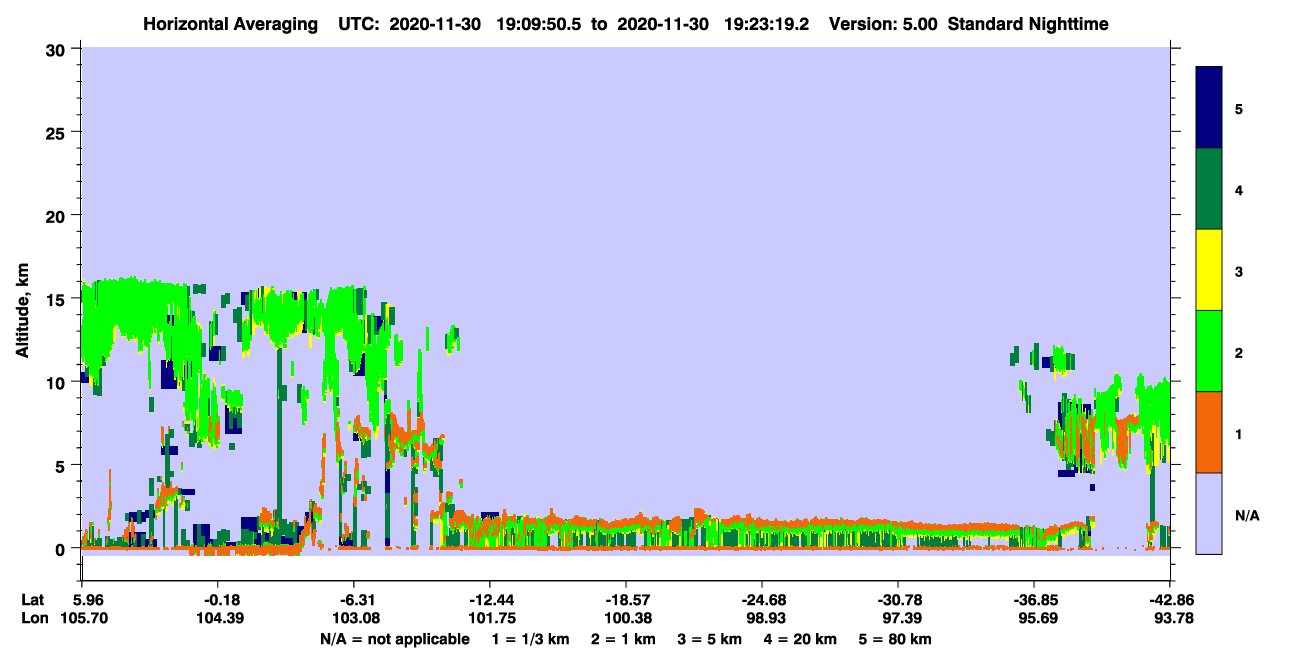Click the lavender N/A colorbar segment
1300x667 pixels.
(1209, 513)
